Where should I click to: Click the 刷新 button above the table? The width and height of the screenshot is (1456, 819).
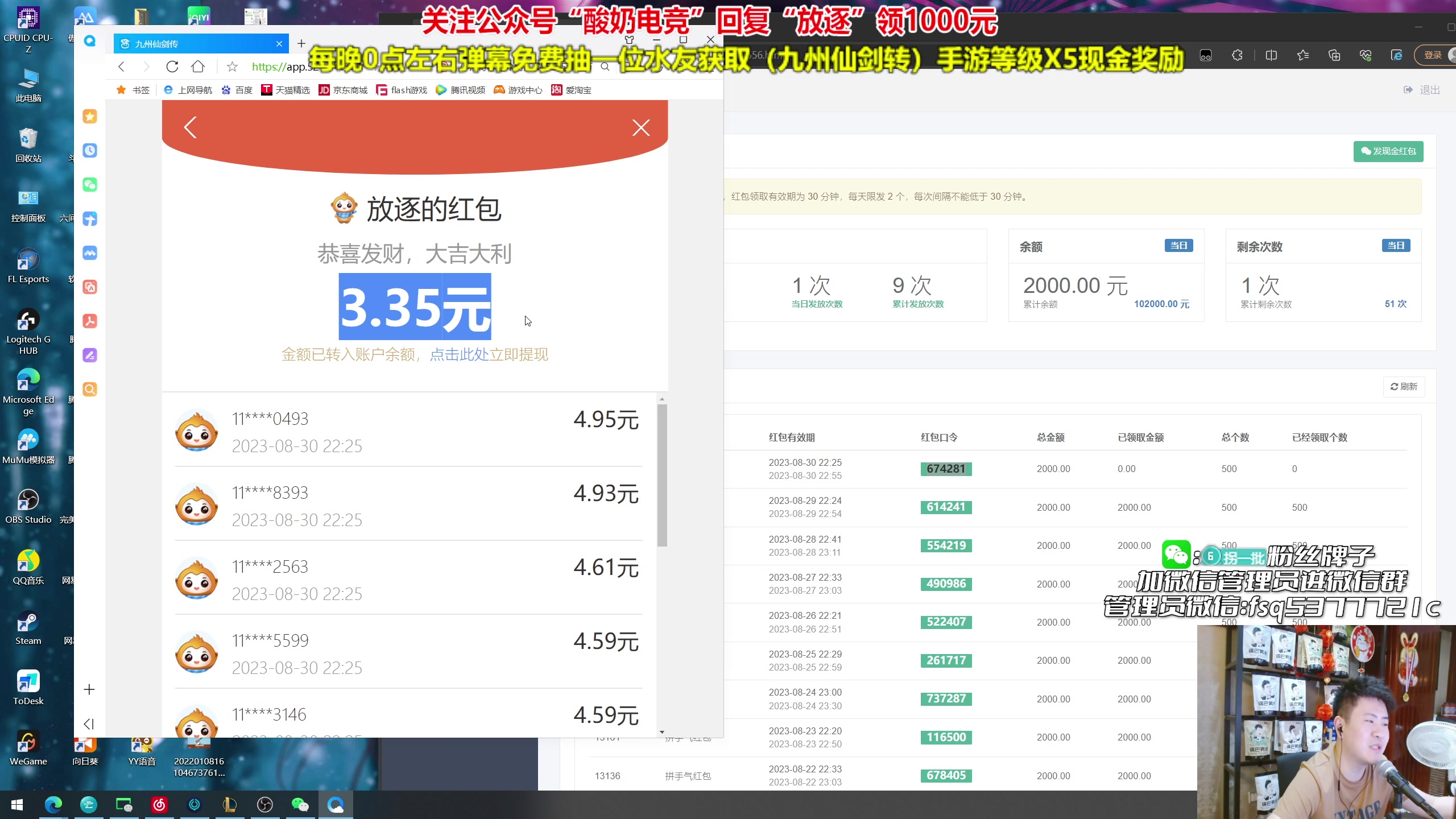coord(1404,386)
